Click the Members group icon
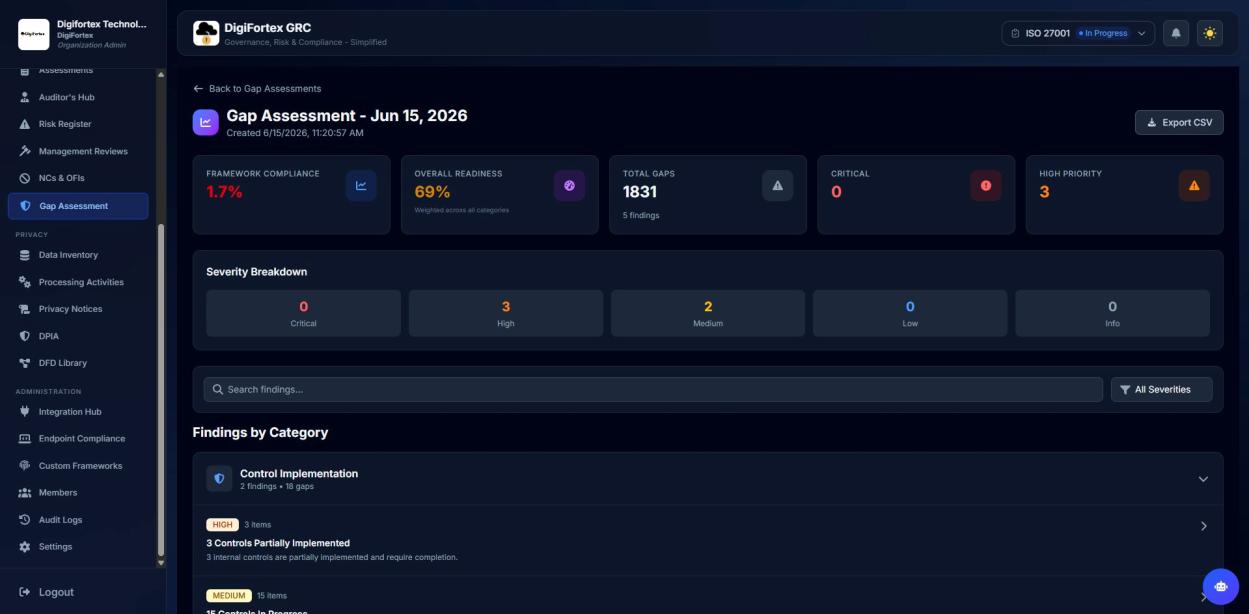This screenshot has height=614, width=1249. pos(25,493)
